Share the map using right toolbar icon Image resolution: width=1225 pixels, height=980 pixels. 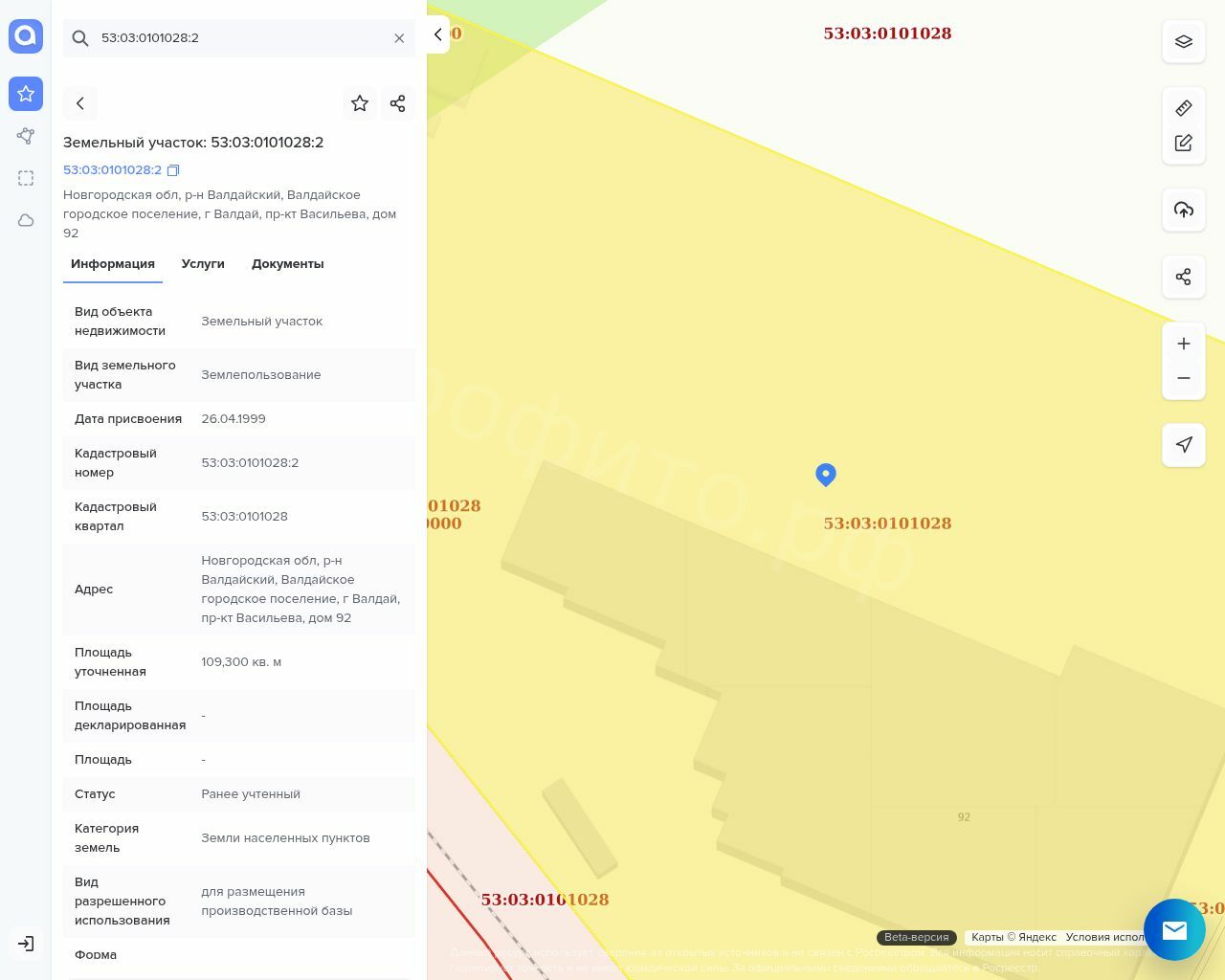click(1183, 278)
